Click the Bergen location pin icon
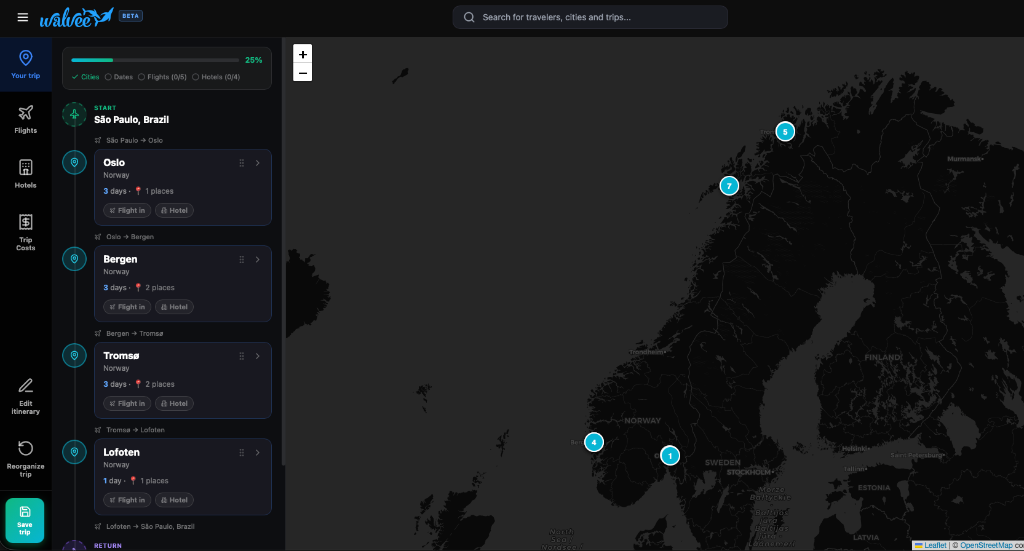Viewport: 1024px width, 551px height. 74,259
